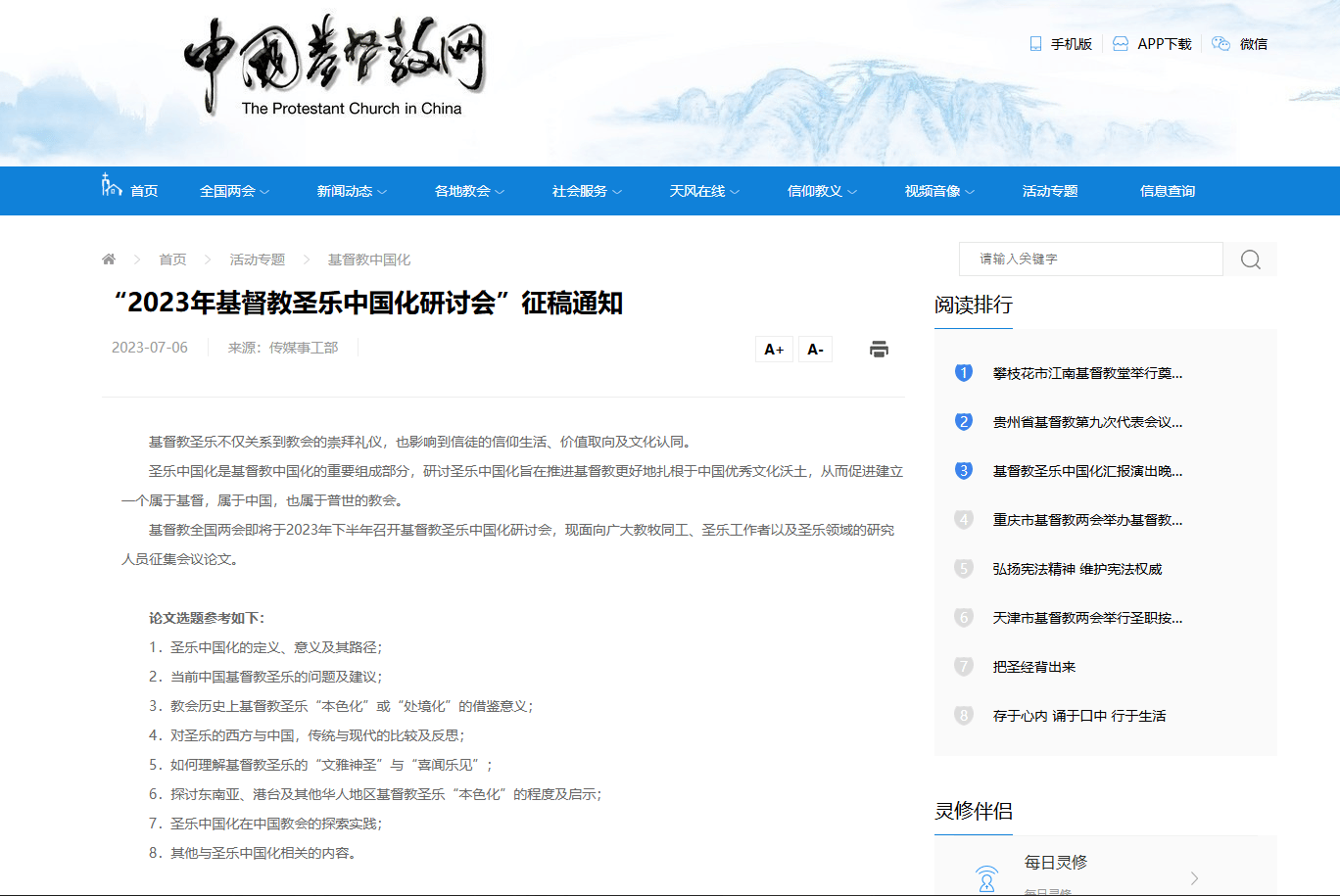
Task: Click the printer icon to print article
Action: [x=880, y=350]
